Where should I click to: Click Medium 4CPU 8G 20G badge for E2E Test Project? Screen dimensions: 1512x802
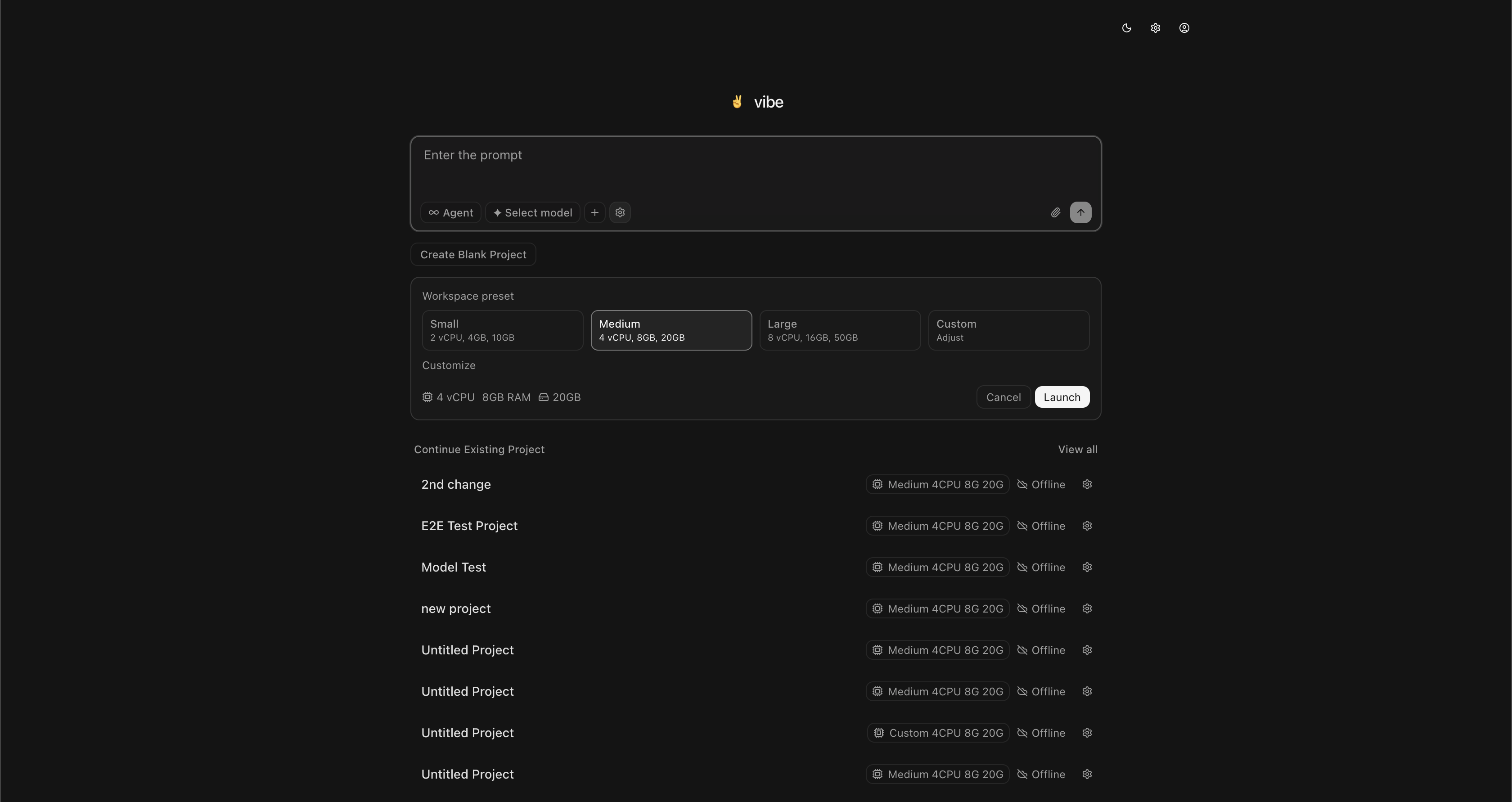point(937,526)
